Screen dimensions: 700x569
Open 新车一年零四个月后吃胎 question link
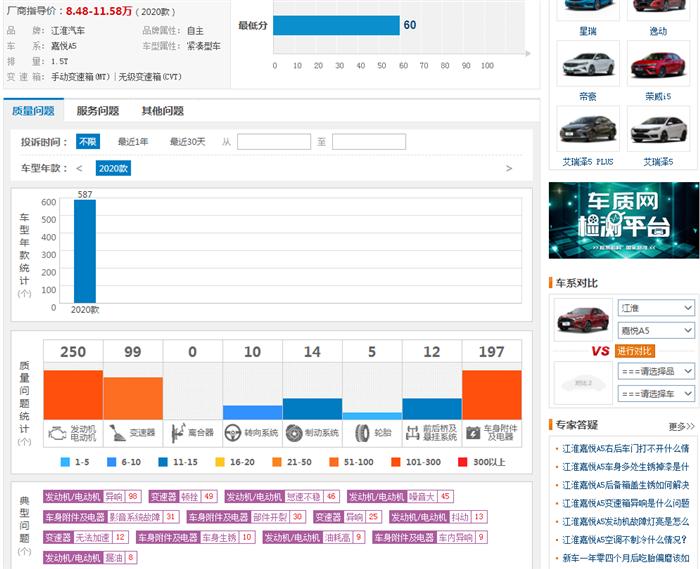tap(625, 558)
